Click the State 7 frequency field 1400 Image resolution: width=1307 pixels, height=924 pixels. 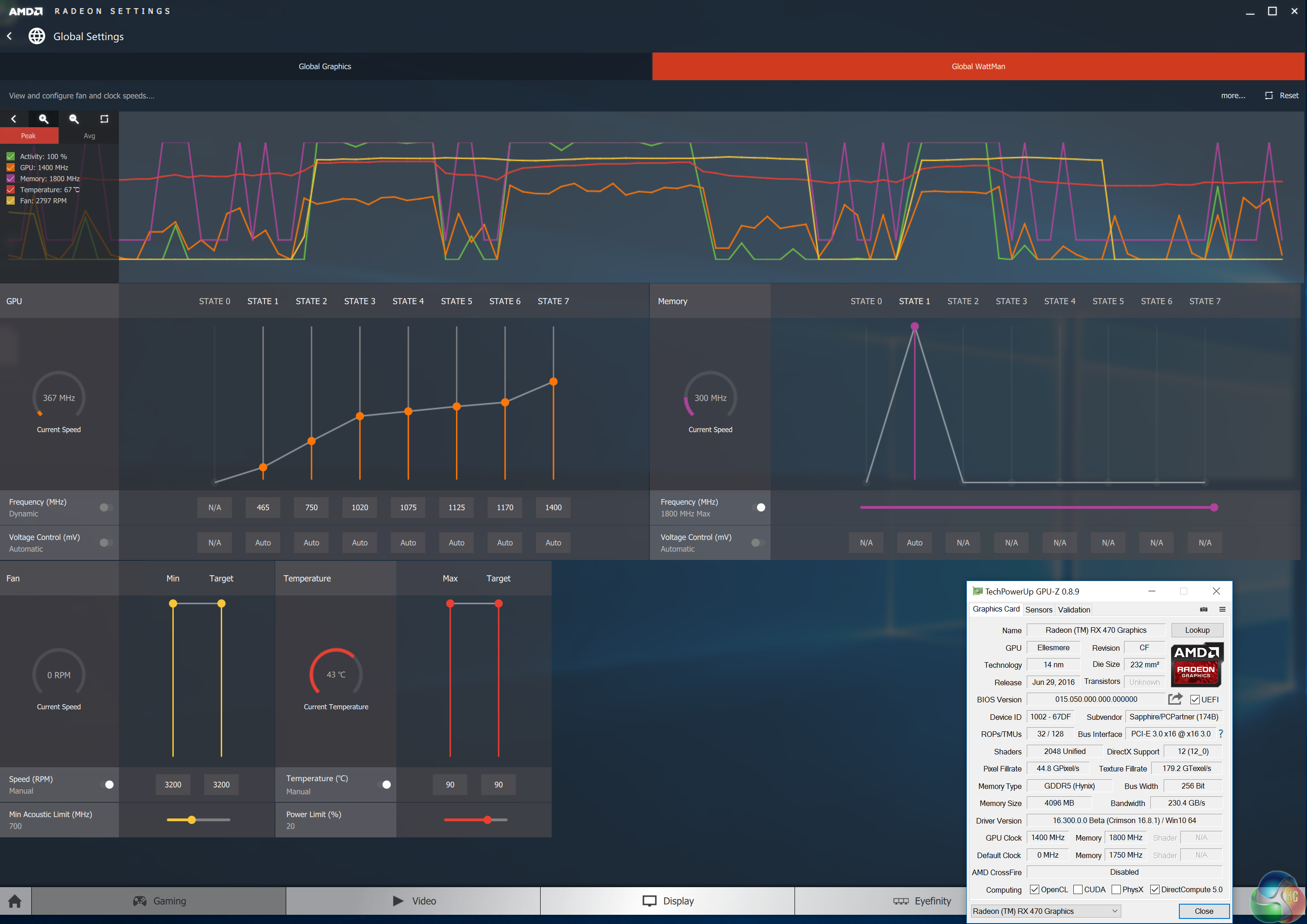tap(553, 507)
